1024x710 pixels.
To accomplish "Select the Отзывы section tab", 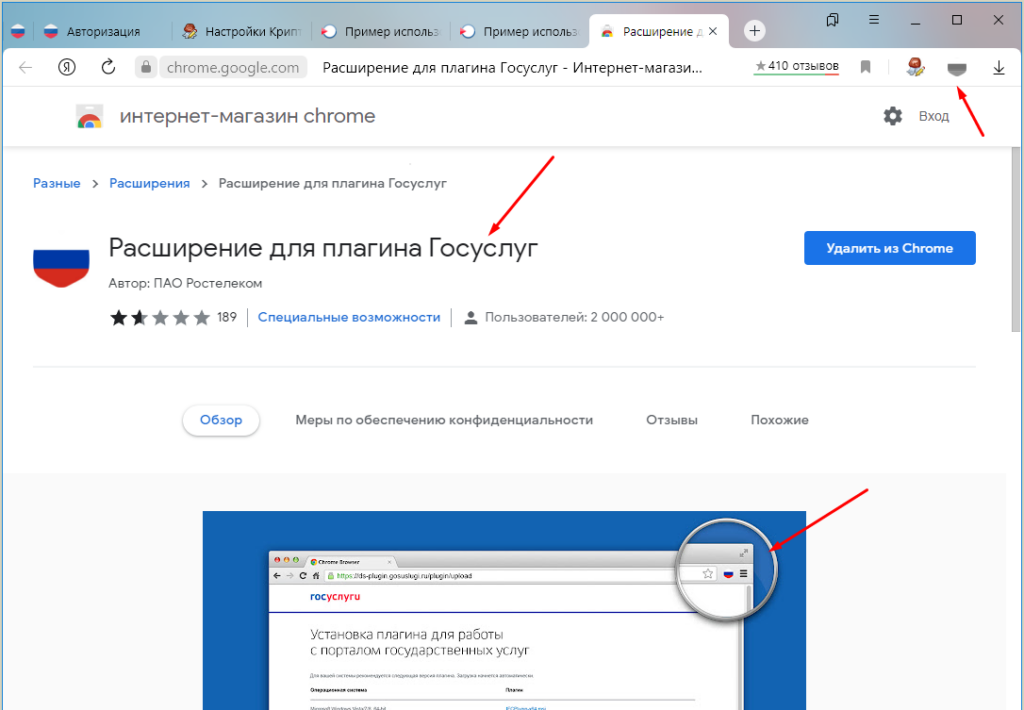I will click(x=671, y=420).
